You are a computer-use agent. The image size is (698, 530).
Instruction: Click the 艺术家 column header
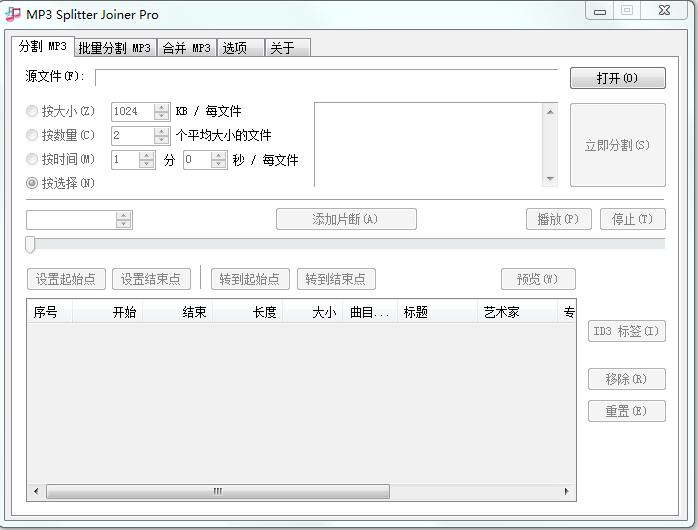(517, 312)
